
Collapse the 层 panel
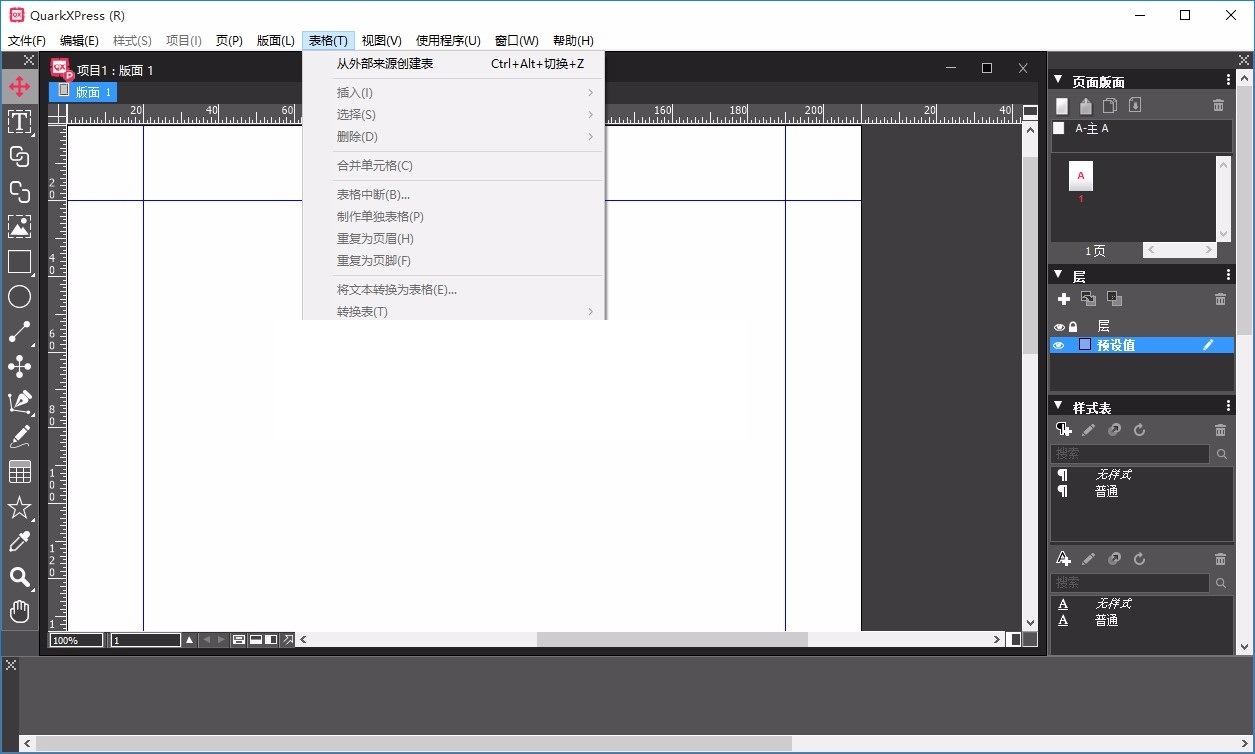(1058, 274)
